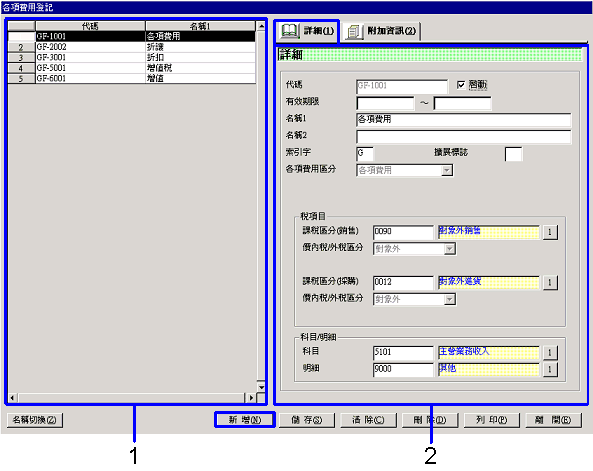Image resolution: width=593 pixels, height=471 pixels.
Task: Open lookup button beside 對象外進貨 field
Action: (550, 282)
